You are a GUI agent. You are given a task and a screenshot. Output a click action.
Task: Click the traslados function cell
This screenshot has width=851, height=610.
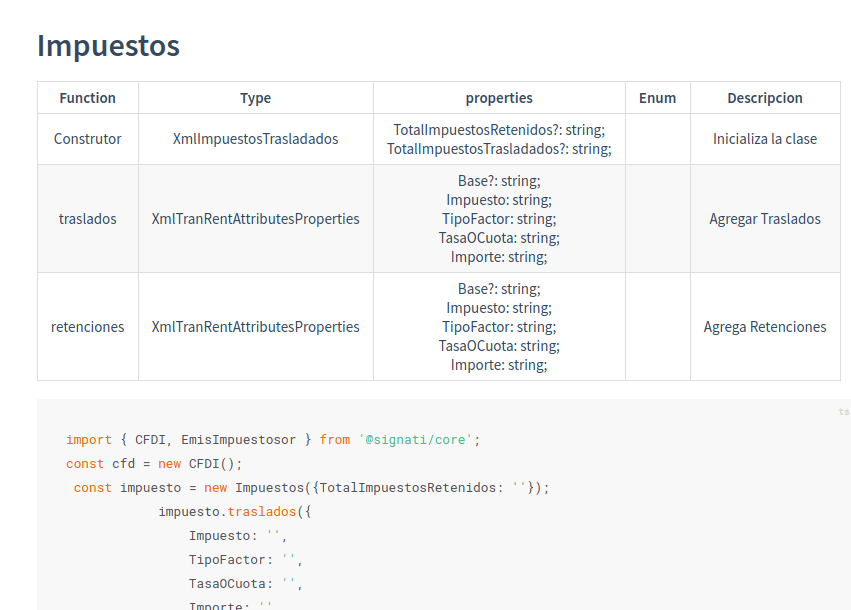click(x=87, y=219)
